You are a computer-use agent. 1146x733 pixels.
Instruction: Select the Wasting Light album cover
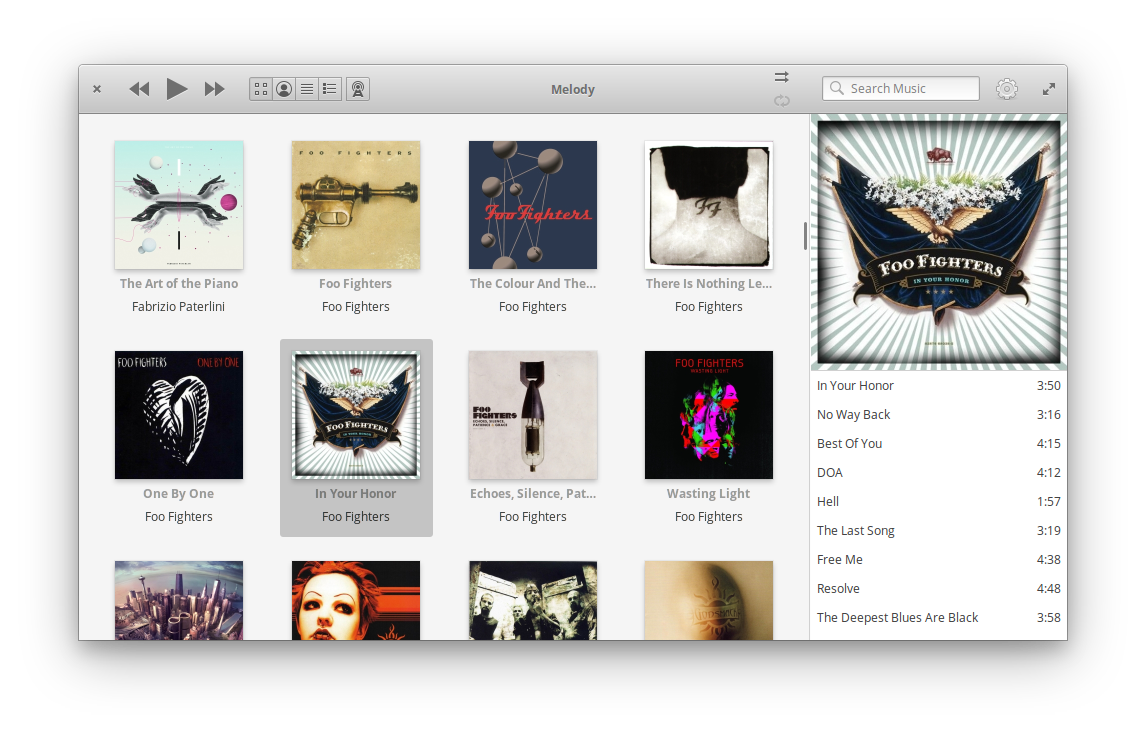(x=709, y=415)
